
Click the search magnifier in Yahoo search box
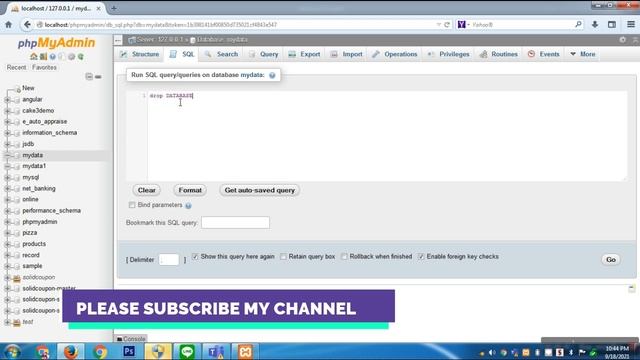[578, 24]
